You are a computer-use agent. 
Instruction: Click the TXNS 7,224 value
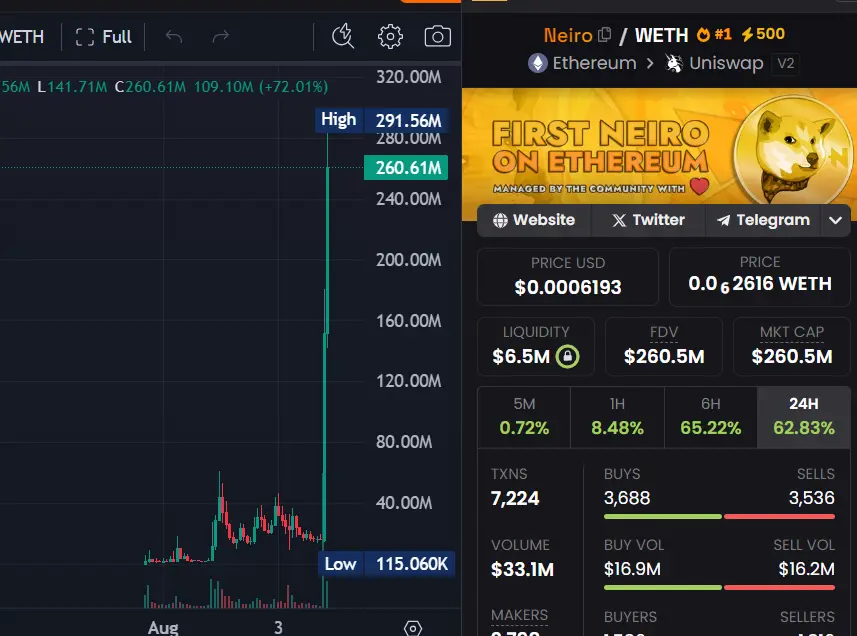pyautogui.click(x=515, y=498)
